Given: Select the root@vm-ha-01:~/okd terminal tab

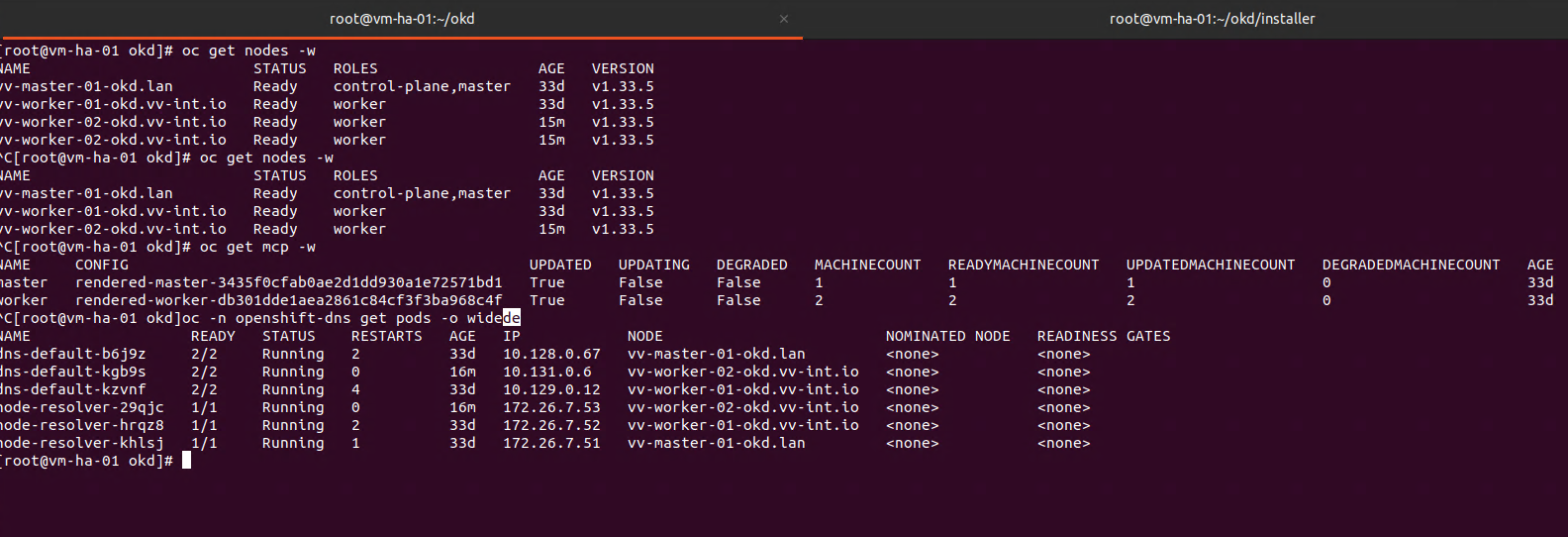Looking at the screenshot, I should coord(401,19).
